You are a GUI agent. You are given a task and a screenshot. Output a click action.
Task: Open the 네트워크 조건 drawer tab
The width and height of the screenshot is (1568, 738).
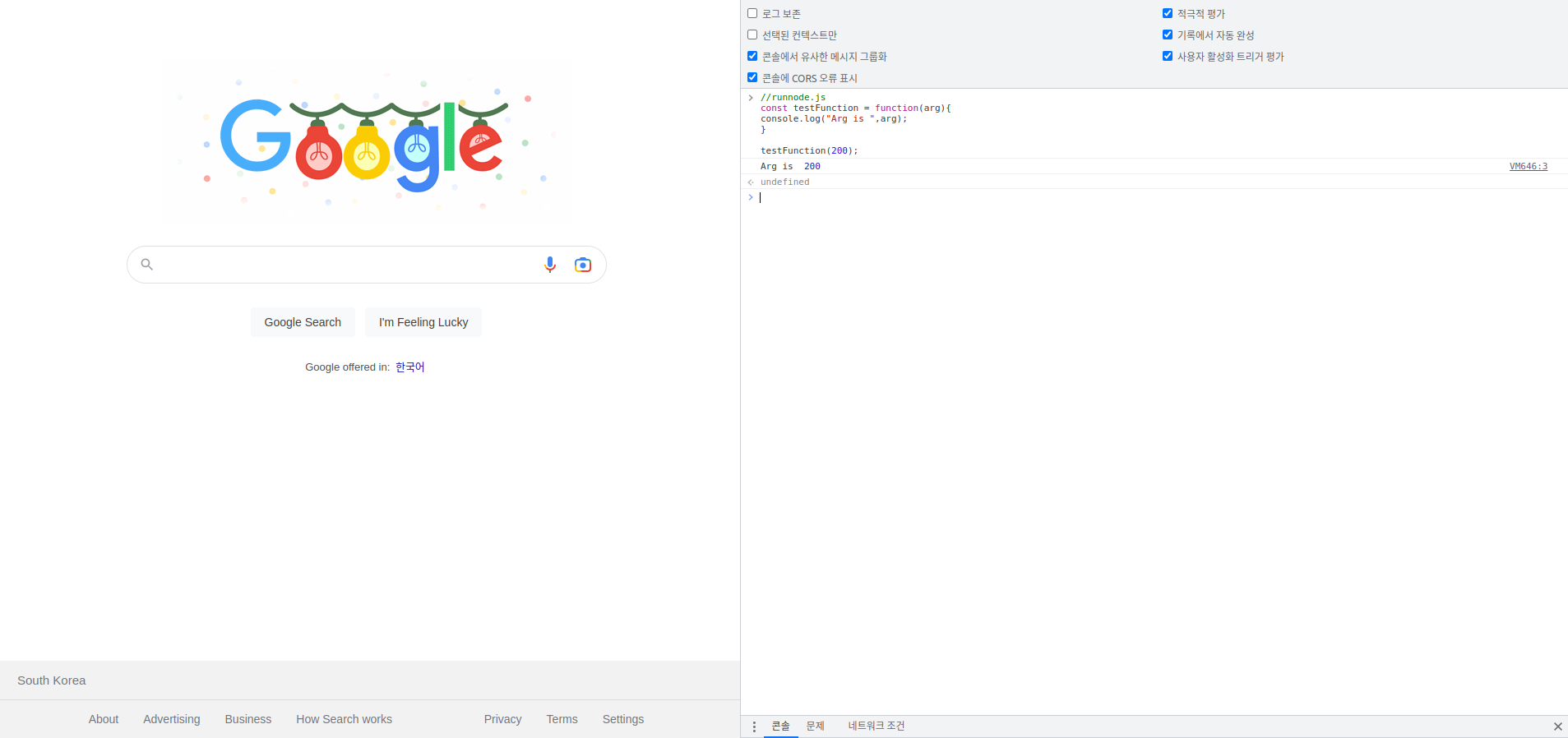coord(877,726)
